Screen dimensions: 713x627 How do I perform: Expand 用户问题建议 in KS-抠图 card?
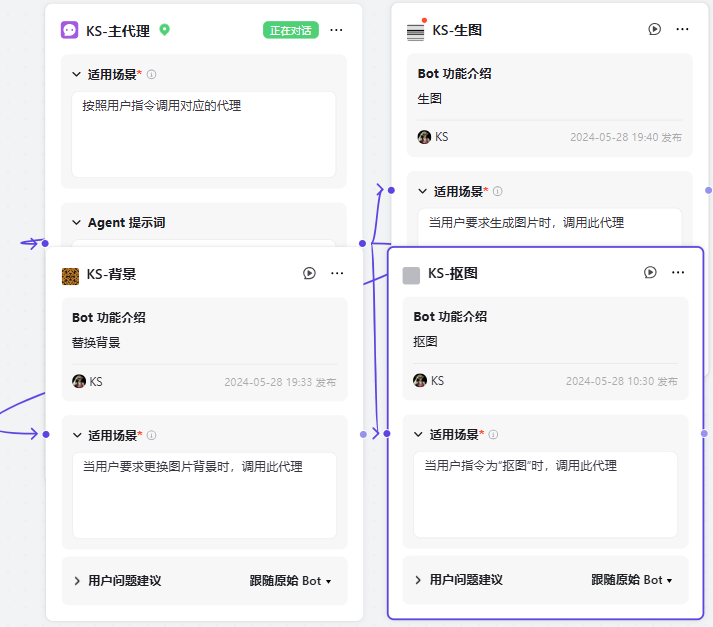(418, 579)
